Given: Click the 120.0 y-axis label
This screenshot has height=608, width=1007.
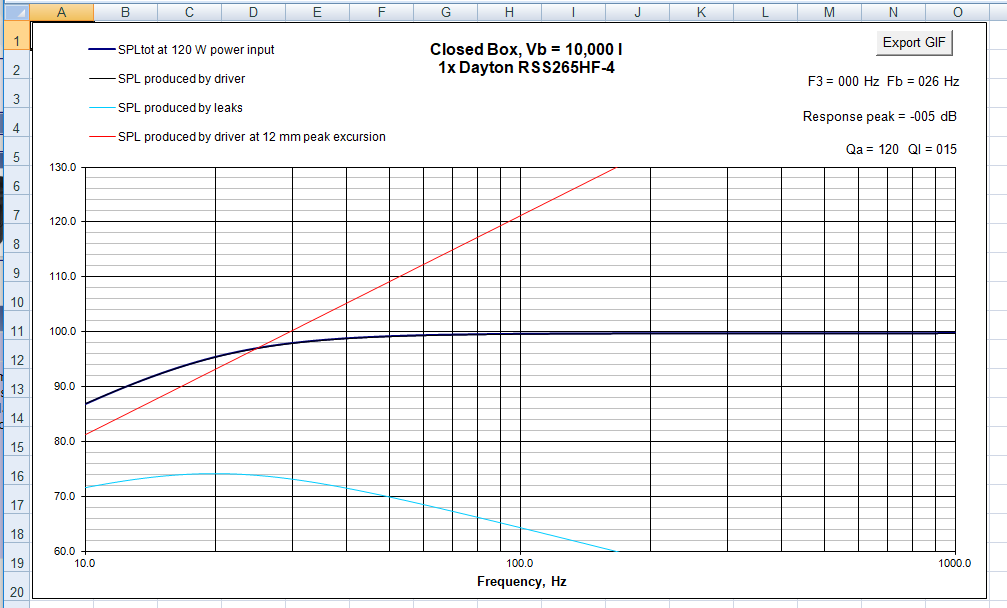Looking at the screenshot, I should coord(63,221).
